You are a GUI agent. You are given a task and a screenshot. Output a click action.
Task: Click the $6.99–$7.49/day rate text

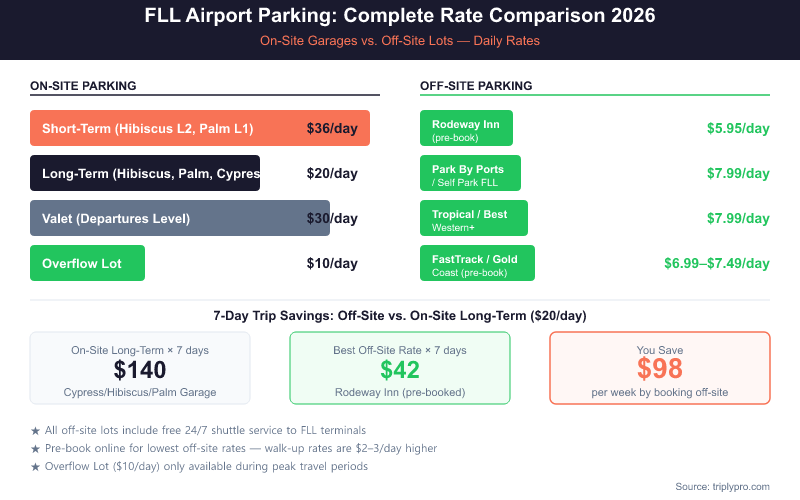717,263
